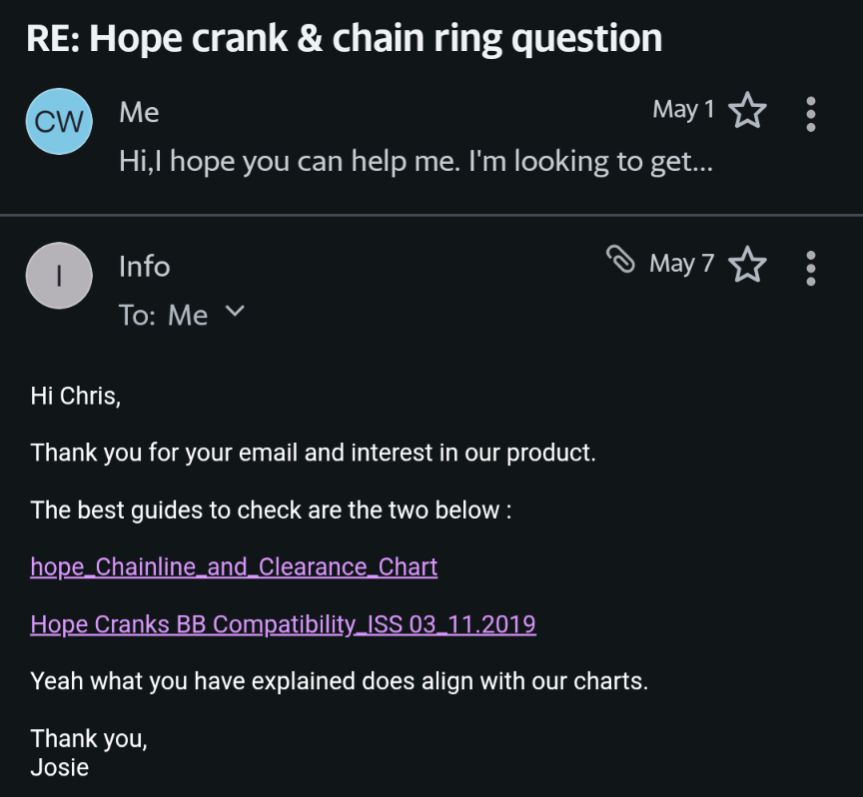Click the May 1 date label
The height and width of the screenshot is (797, 863).
683,110
